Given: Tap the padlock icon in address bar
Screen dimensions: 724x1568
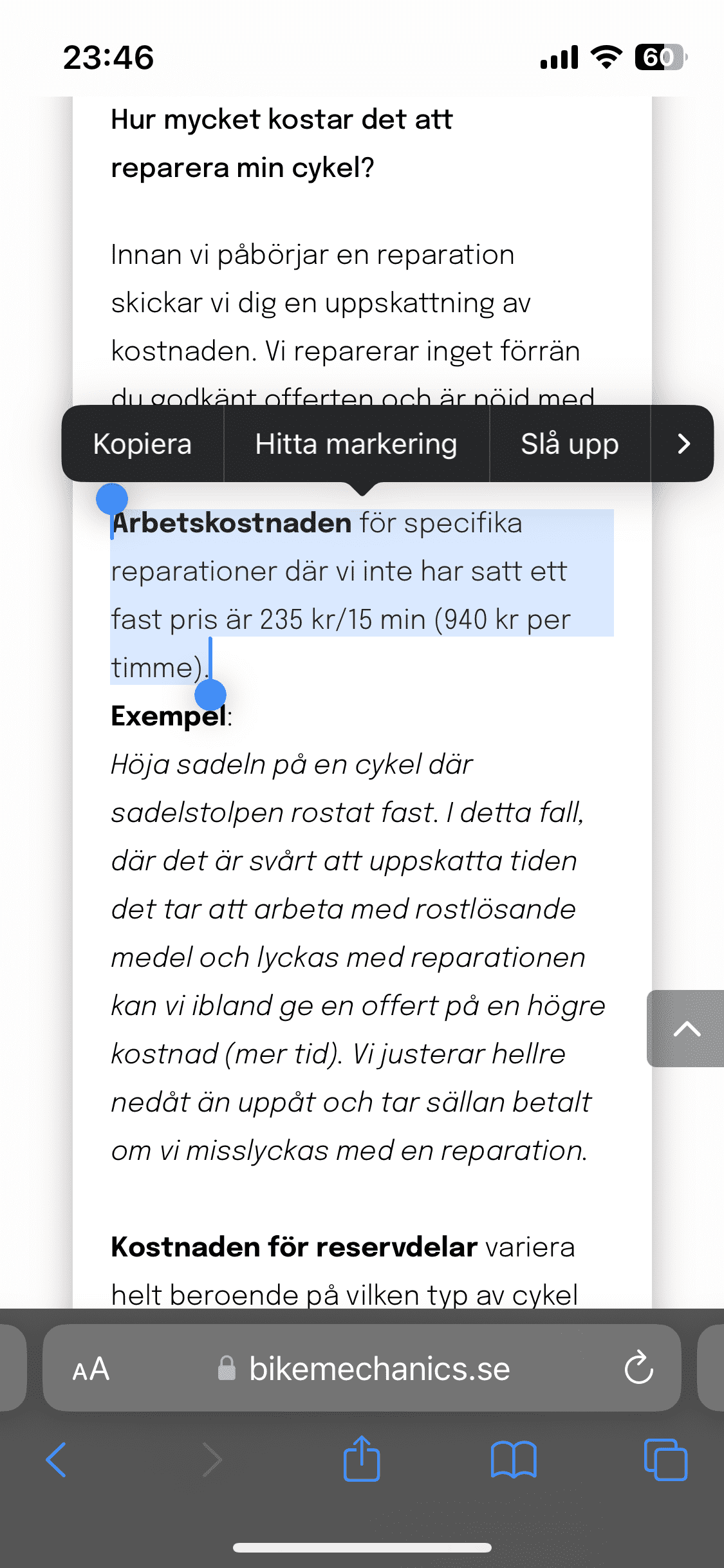Looking at the screenshot, I should pyautogui.click(x=227, y=1368).
